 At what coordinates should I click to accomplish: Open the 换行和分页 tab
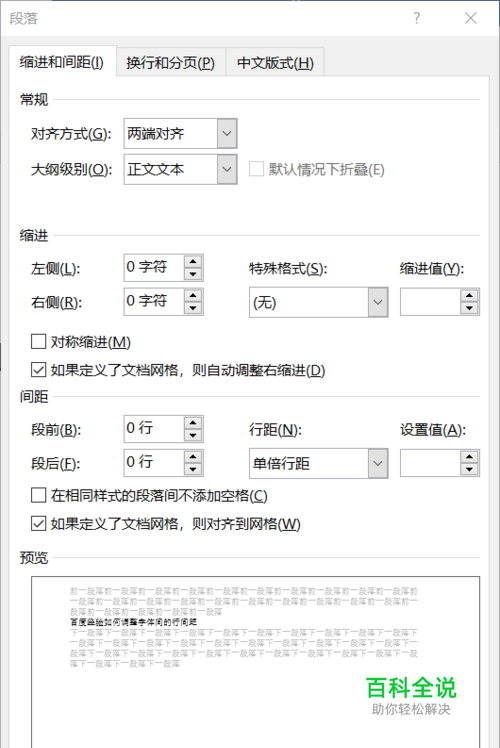170,62
